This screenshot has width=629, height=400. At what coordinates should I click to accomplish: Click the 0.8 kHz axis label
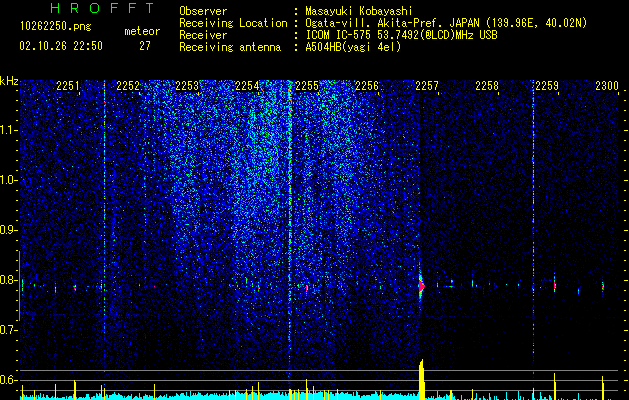click(x=9, y=280)
